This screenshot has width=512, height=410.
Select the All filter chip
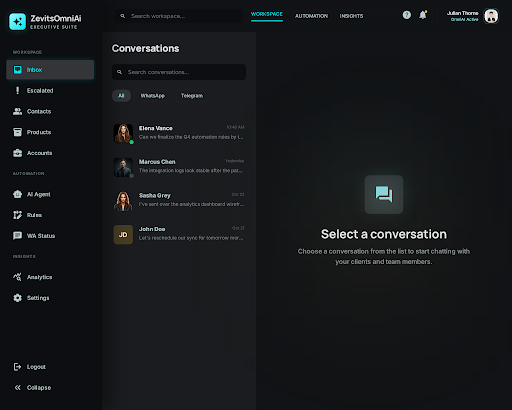click(x=121, y=96)
